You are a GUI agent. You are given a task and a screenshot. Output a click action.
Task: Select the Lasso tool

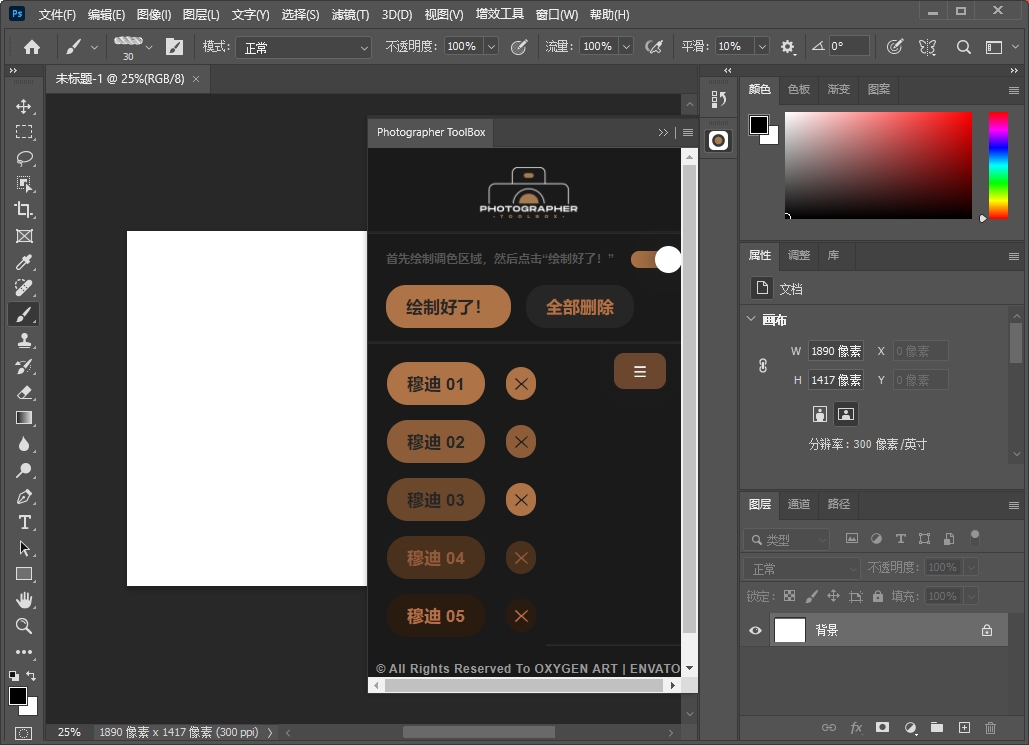point(24,158)
